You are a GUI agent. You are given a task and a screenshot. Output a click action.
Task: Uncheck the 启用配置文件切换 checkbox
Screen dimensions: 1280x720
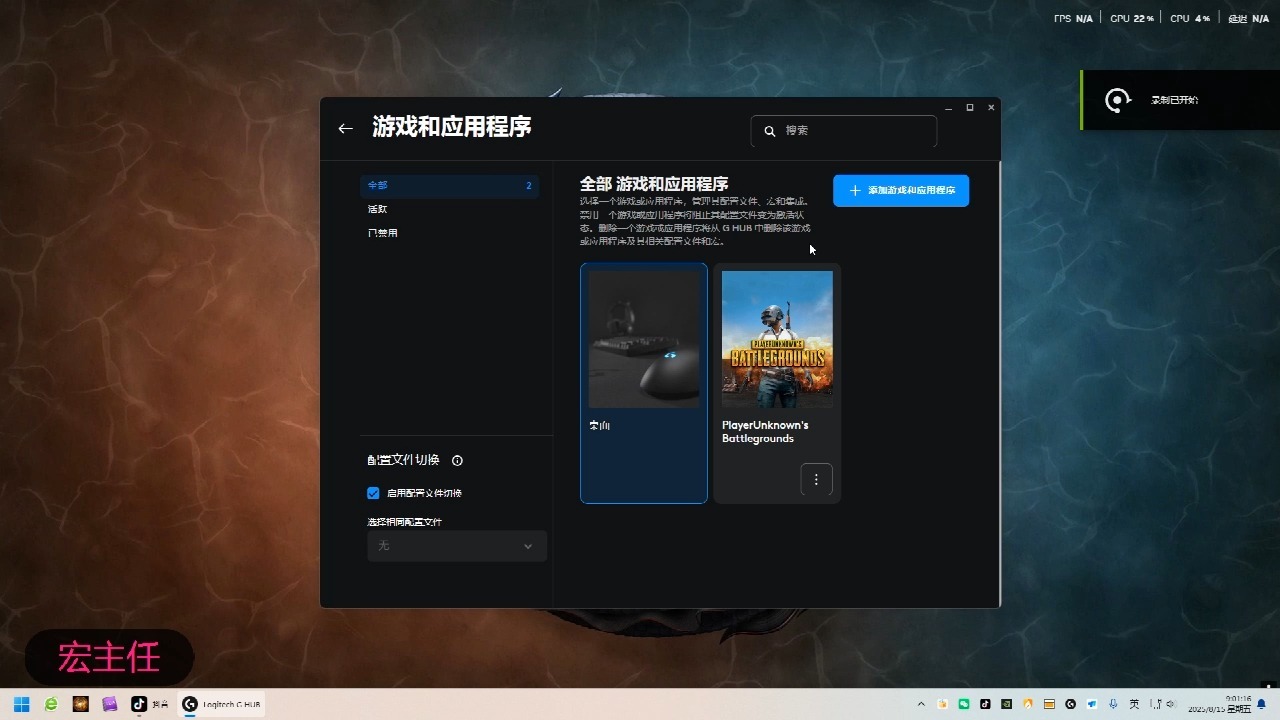pyautogui.click(x=373, y=492)
